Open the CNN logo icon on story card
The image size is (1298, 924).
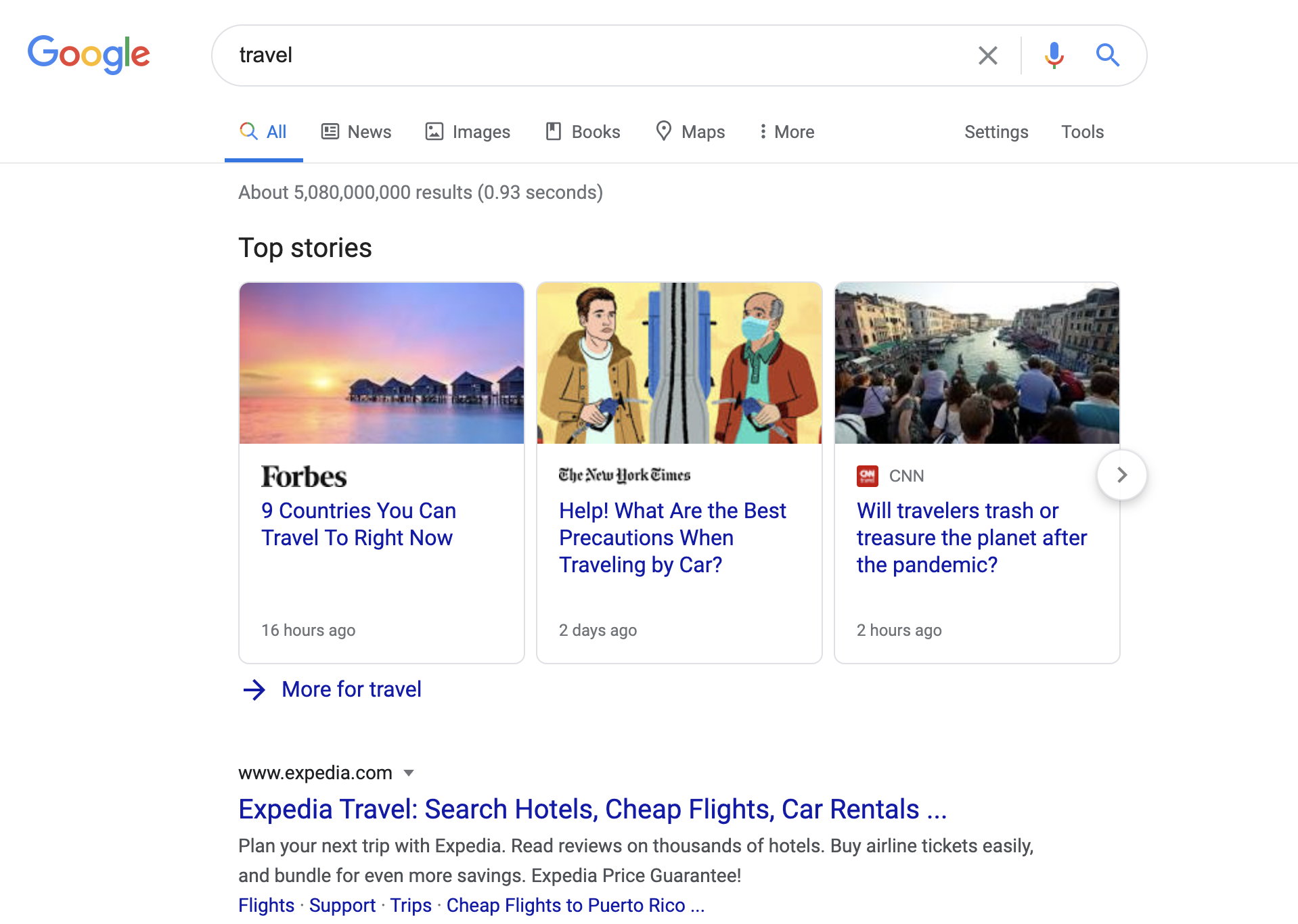tap(867, 476)
